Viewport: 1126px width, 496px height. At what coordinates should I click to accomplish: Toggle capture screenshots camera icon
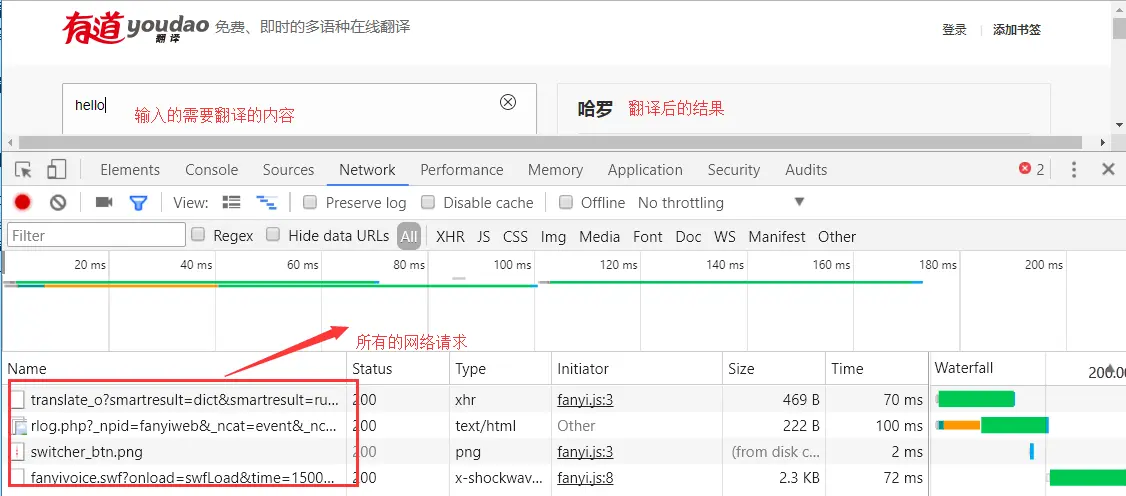coord(104,202)
